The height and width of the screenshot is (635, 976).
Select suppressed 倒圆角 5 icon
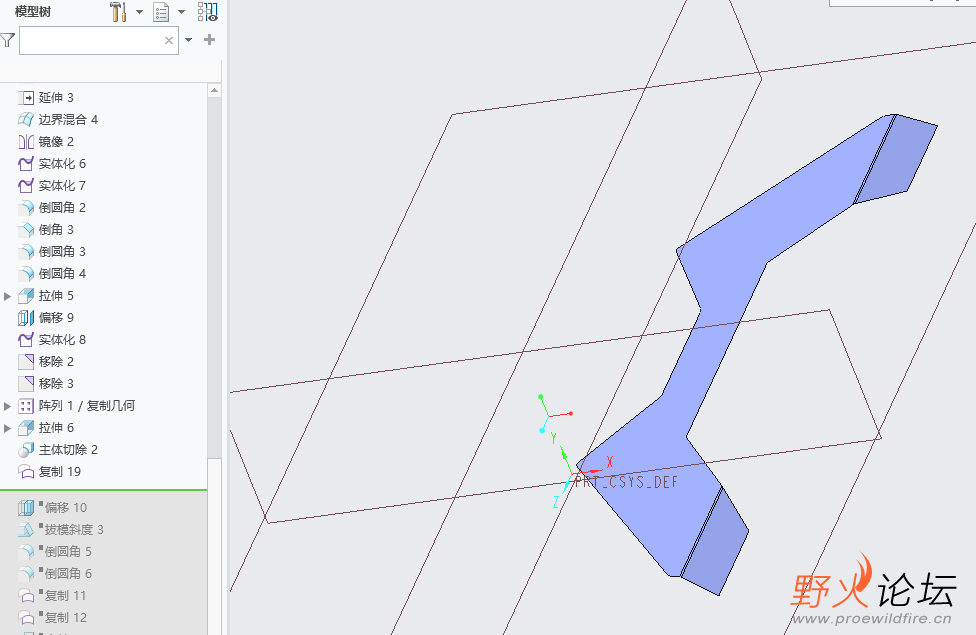click(26, 552)
